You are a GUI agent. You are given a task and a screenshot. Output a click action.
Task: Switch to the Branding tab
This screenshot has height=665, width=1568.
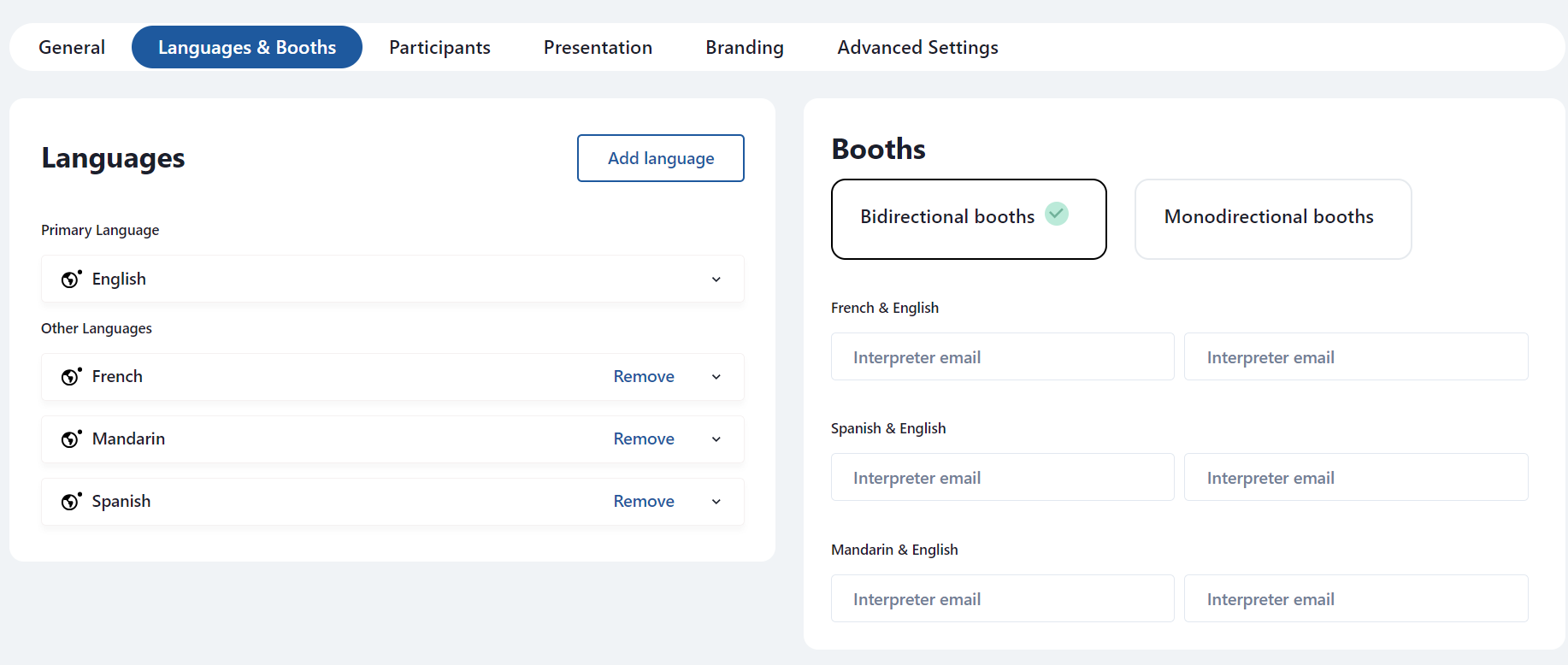[x=745, y=47]
